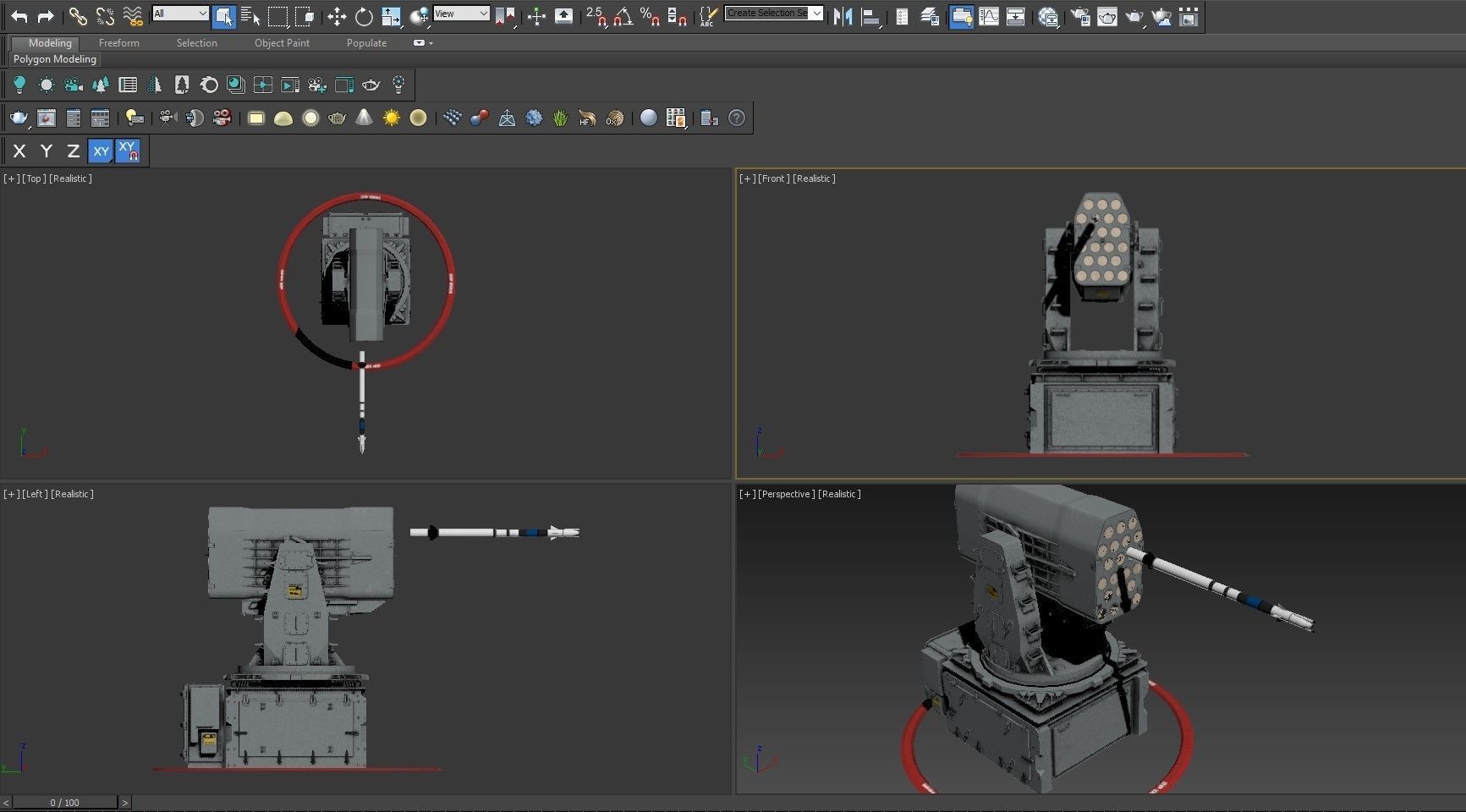Click the Bind to Space Warp icon

pyautogui.click(x=133, y=16)
